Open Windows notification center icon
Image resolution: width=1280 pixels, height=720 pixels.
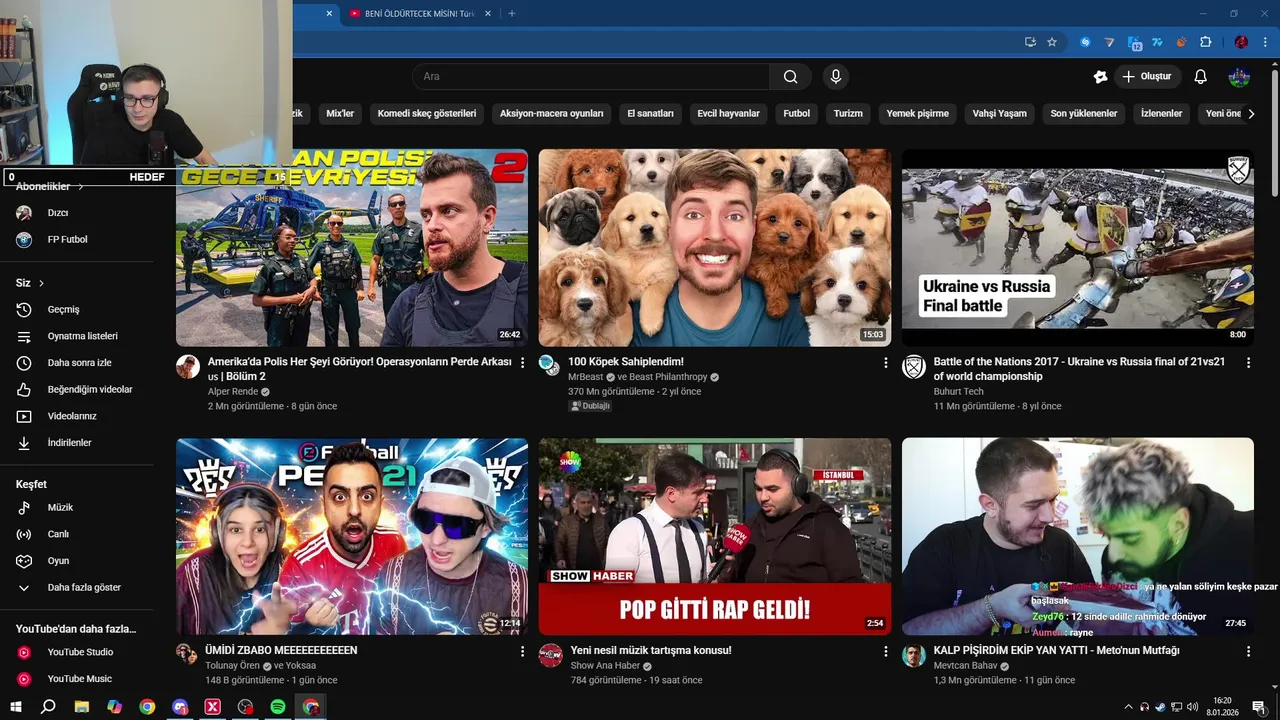[x=1259, y=707]
